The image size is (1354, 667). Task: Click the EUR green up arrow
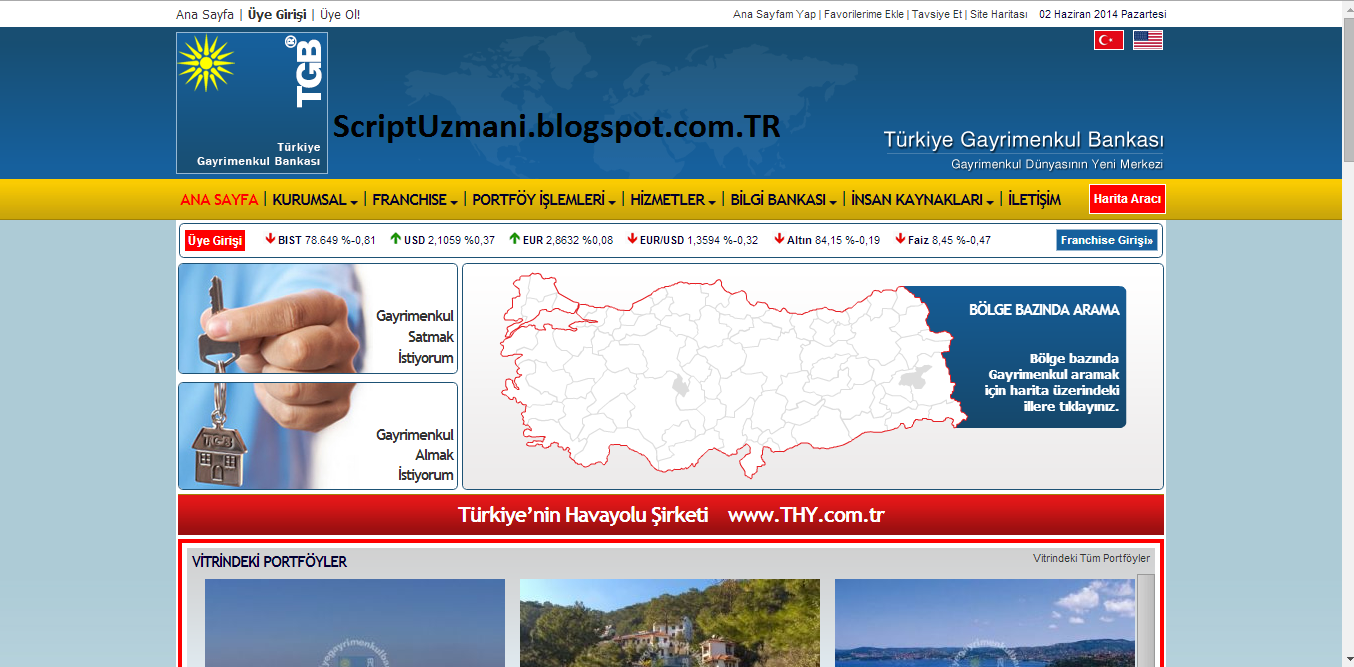[514, 239]
